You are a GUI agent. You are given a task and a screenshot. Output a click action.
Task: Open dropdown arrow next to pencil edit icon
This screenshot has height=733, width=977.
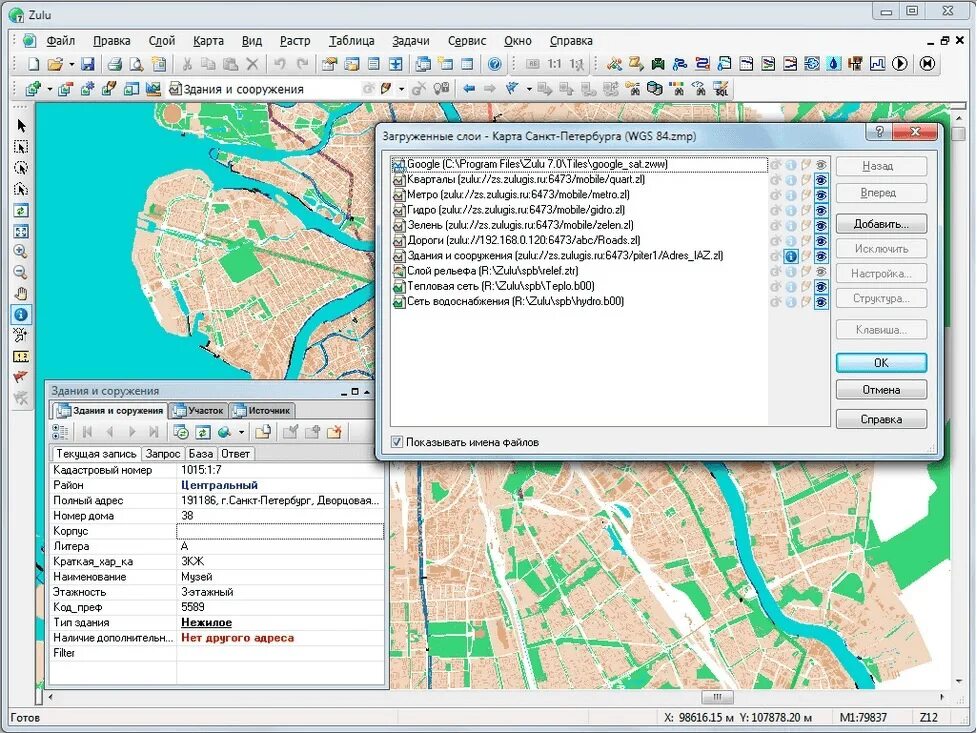[x=401, y=89]
